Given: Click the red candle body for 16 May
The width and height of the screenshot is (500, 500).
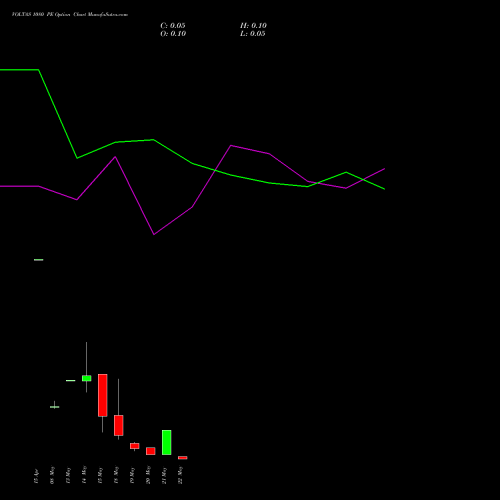Looking at the screenshot, I should 119,425.
